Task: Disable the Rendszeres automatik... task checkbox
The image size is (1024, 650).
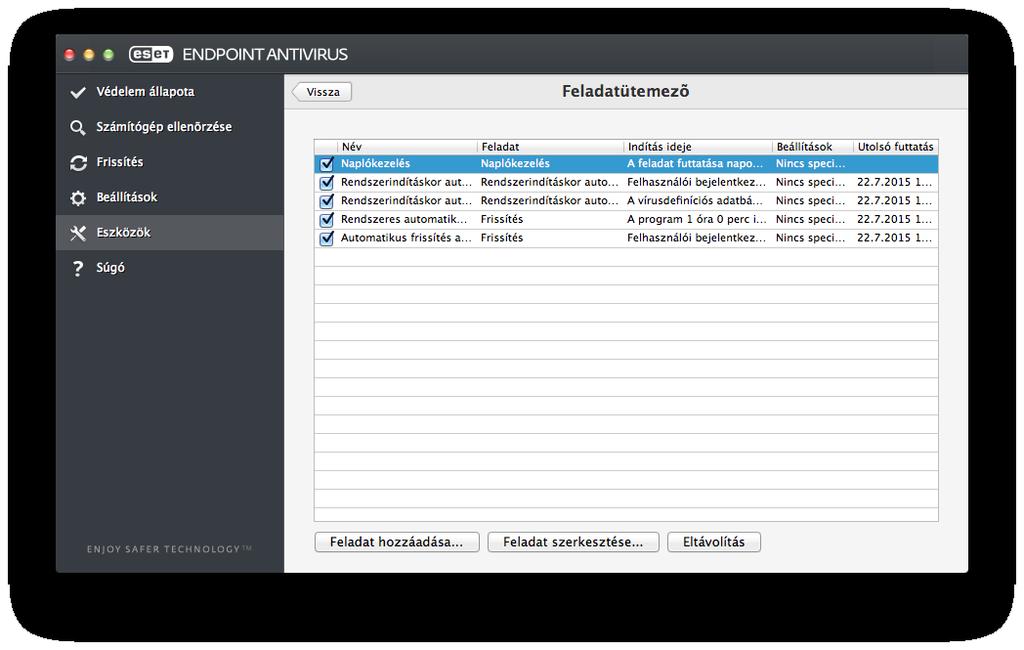Action: click(327, 220)
